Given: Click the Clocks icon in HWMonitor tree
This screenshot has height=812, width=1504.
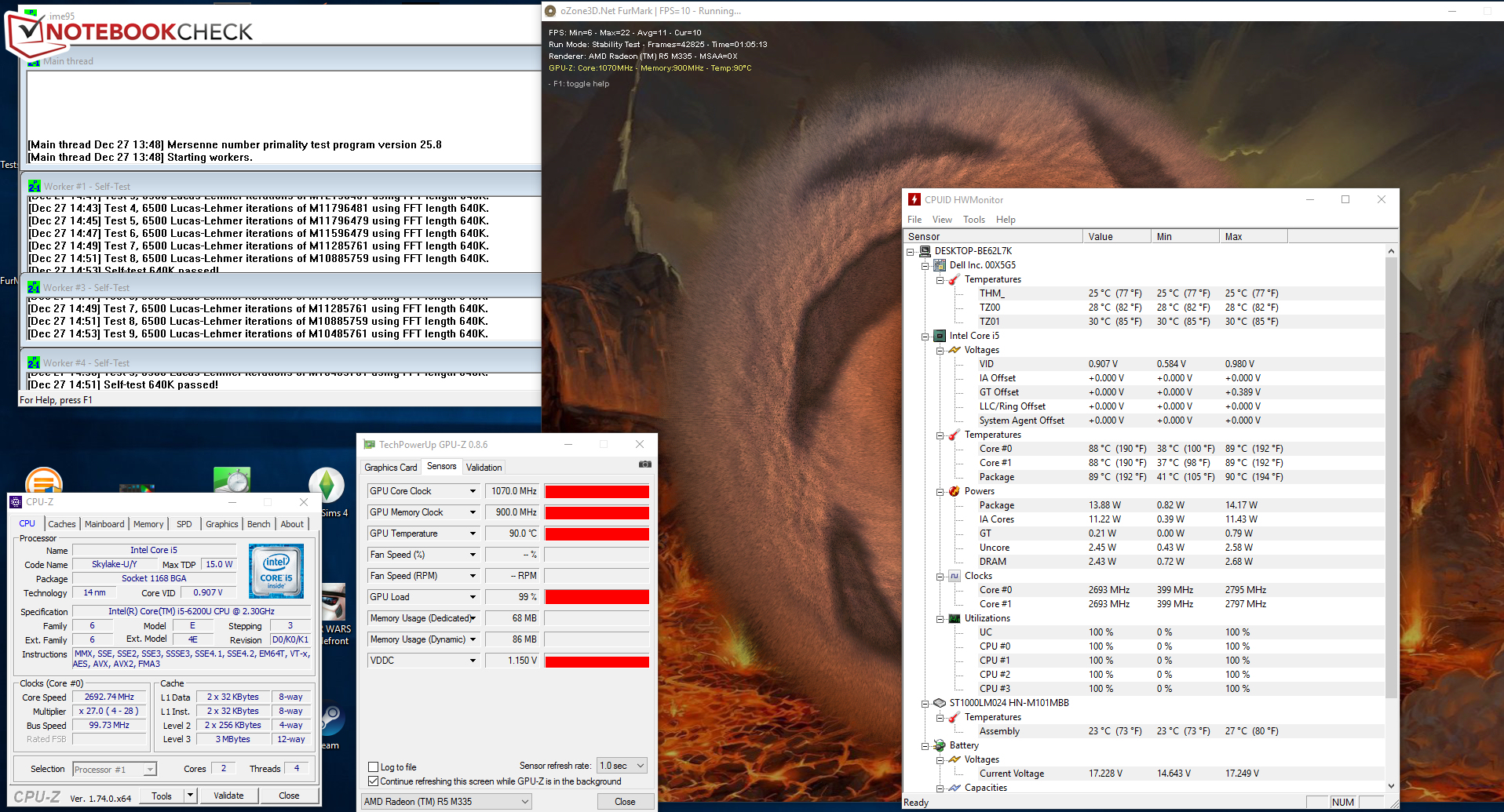Looking at the screenshot, I should (x=955, y=576).
